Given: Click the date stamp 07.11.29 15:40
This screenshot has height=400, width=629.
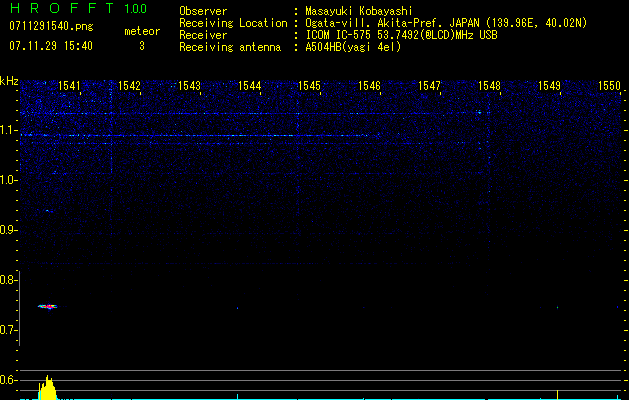Looking at the screenshot, I should click(51, 46).
